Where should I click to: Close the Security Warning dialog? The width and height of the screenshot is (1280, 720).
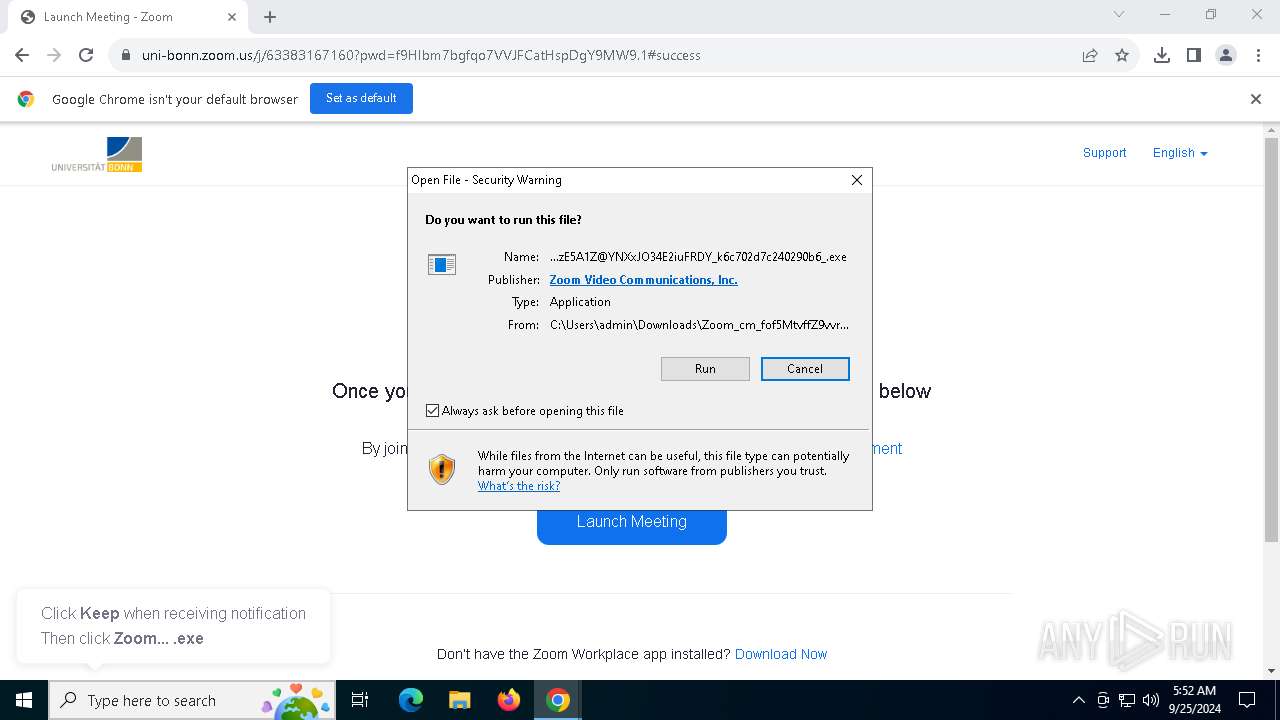coord(856,180)
